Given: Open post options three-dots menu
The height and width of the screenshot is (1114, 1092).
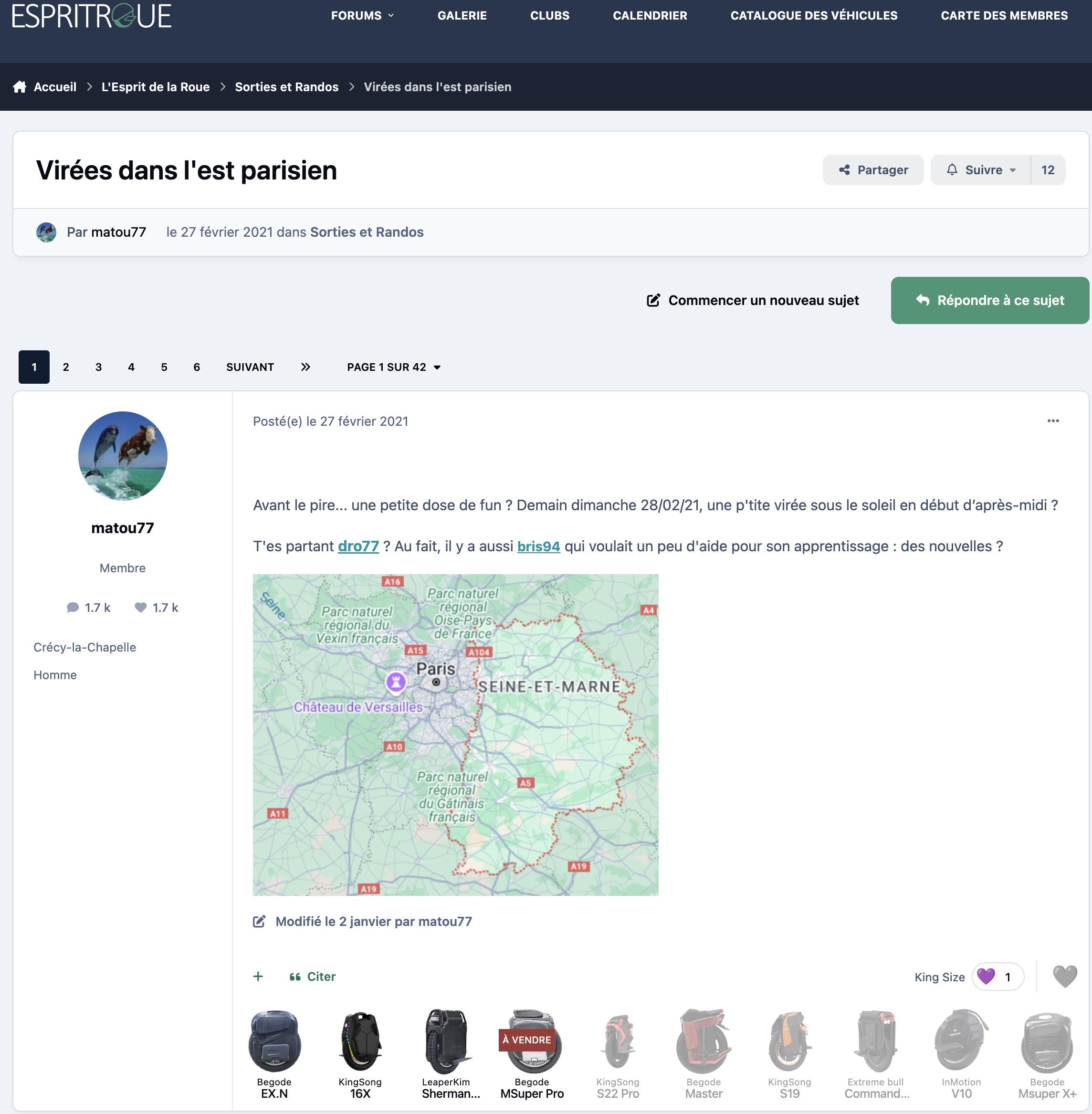Looking at the screenshot, I should coord(1053,421).
